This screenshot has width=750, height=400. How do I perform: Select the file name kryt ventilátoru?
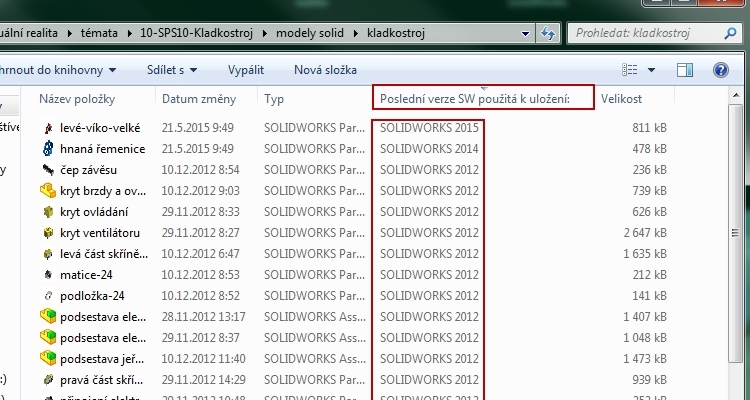pyautogui.click(x=100, y=233)
